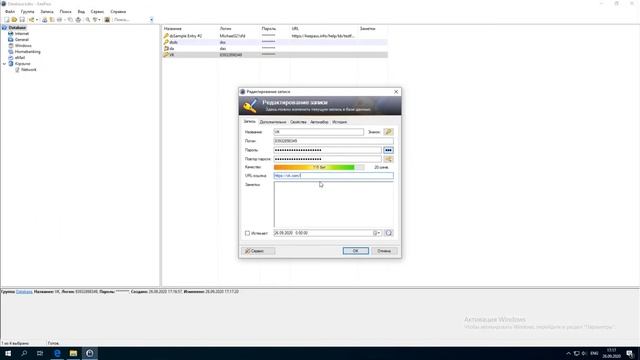This screenshot has width=640, height=360.
Task: Open the Запись menu
Action: 47,12
